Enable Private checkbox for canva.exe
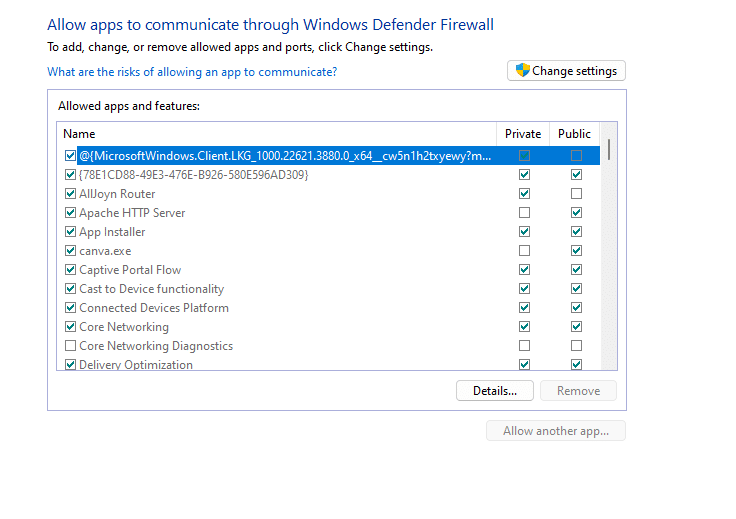The height and width of the screenshot is (519, 736). (x=524, y=251)
